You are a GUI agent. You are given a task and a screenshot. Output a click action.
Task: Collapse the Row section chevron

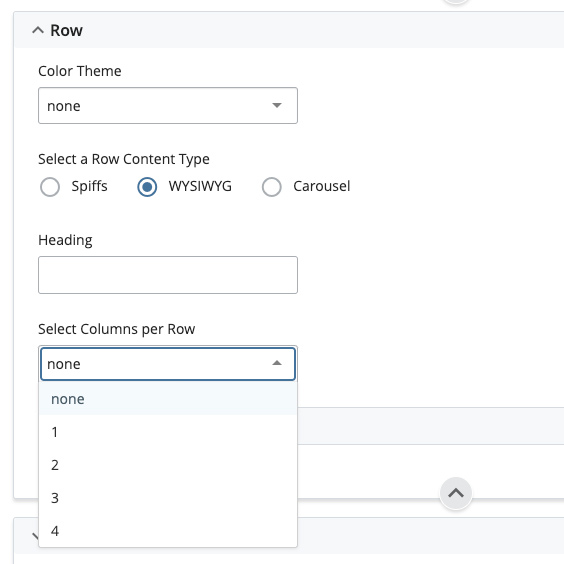(38, 30)
